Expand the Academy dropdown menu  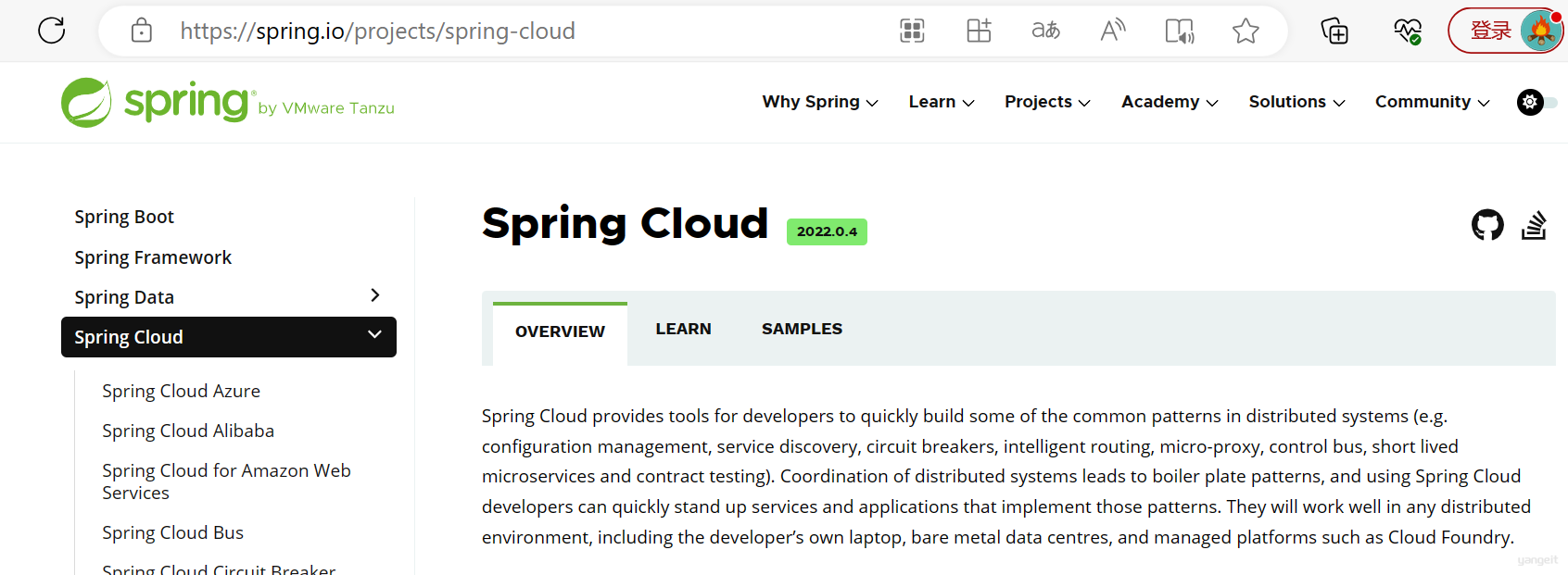(x=1170, y=102)
